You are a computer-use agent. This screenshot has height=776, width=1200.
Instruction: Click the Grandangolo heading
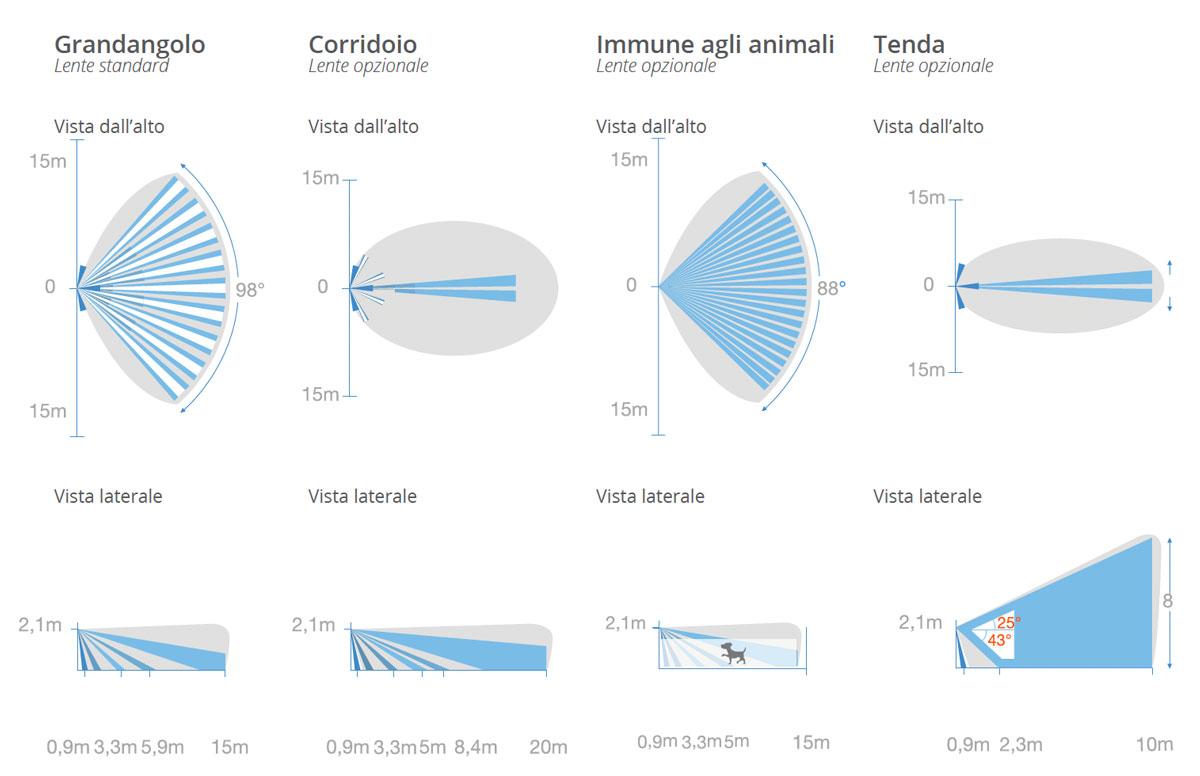click(130, 44)
